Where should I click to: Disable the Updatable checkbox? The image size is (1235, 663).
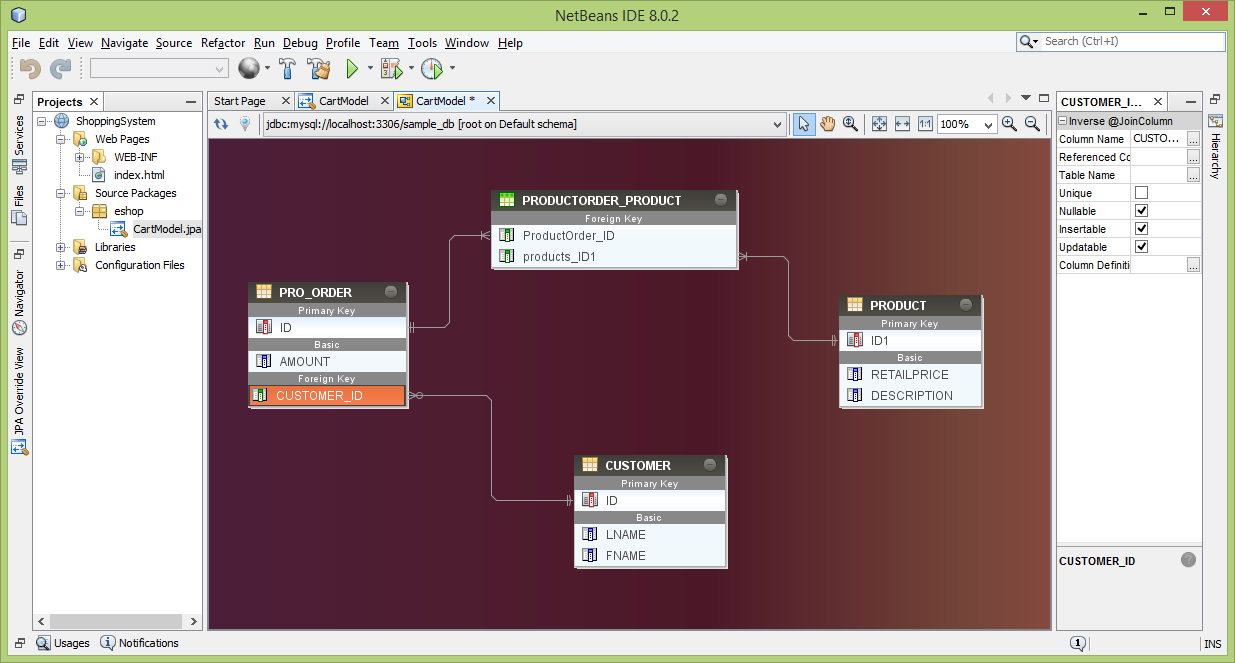1141,247
